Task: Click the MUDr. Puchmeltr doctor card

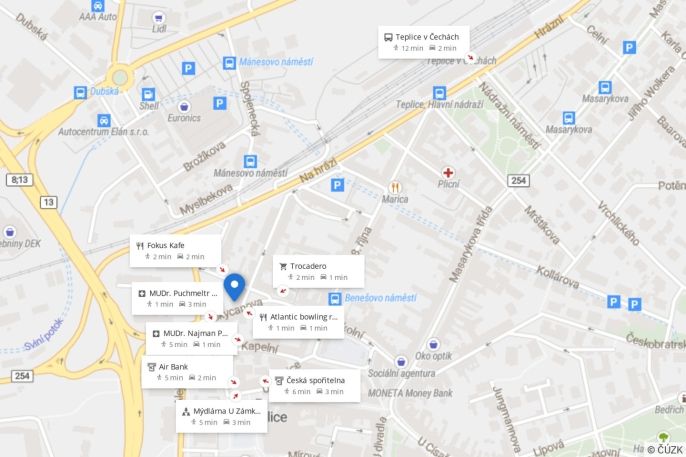Action: tap(177, 298)
